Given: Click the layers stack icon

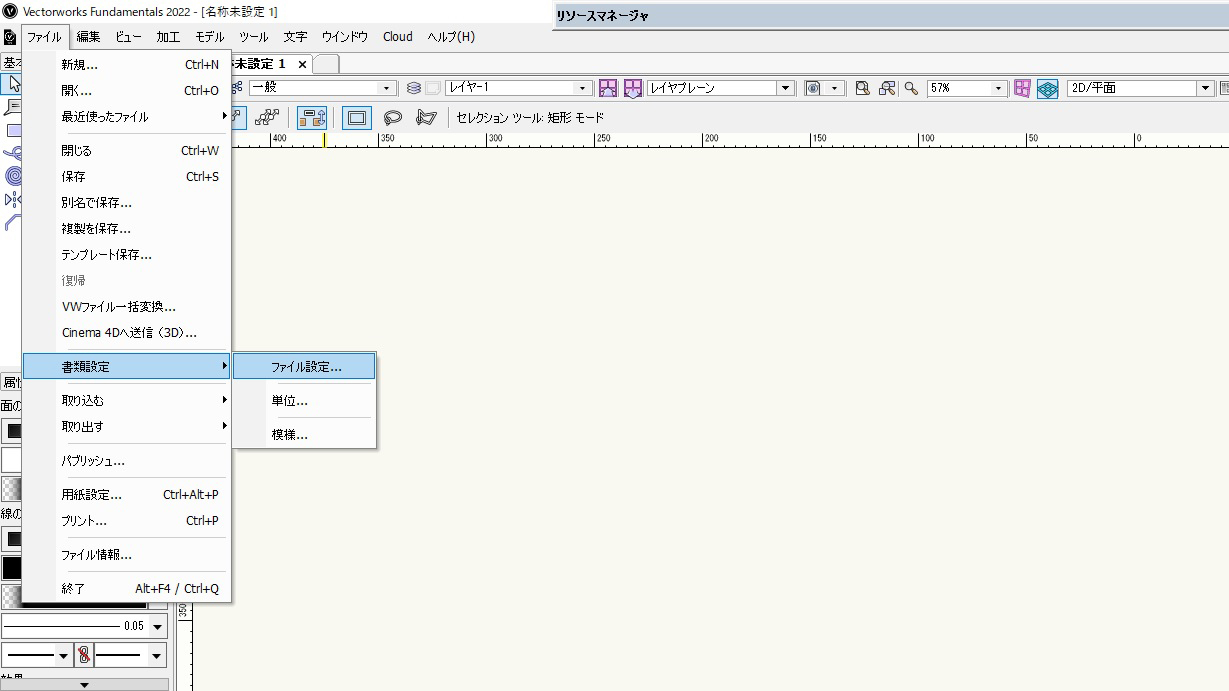Looking at the screenshot, I should coord(414,88).
